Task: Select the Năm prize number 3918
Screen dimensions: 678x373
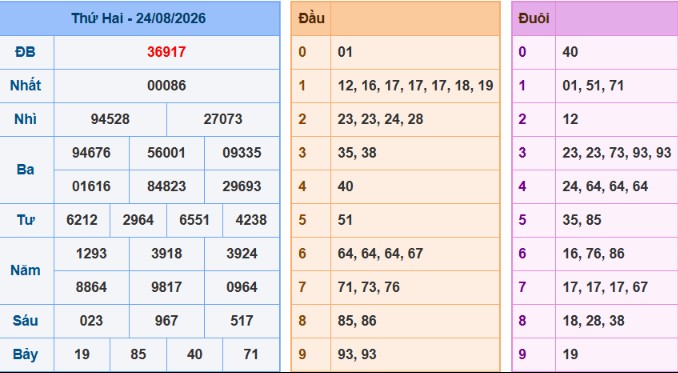Action: (166, 254)
